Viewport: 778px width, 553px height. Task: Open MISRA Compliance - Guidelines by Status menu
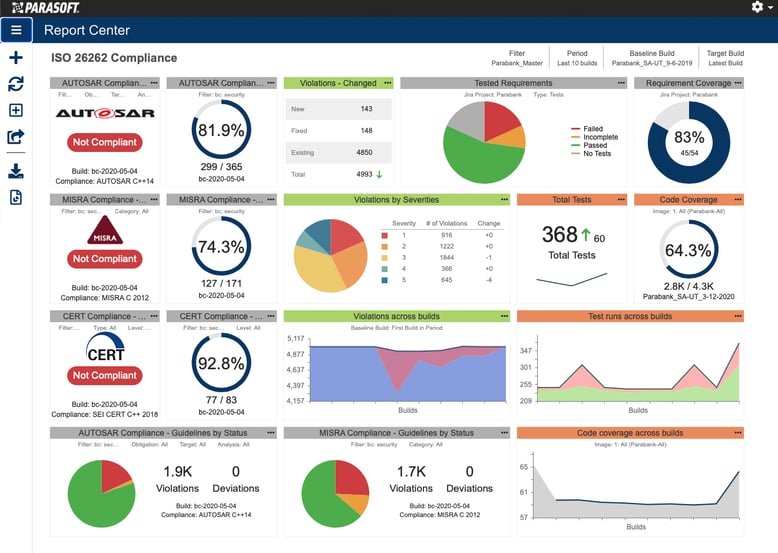[505, 433]
